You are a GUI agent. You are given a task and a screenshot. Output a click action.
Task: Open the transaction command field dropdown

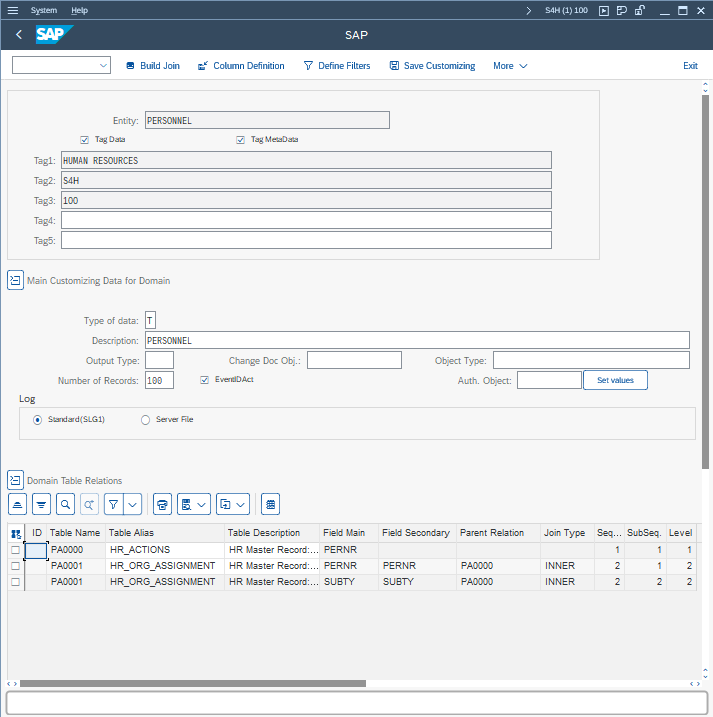coord(104,66)
